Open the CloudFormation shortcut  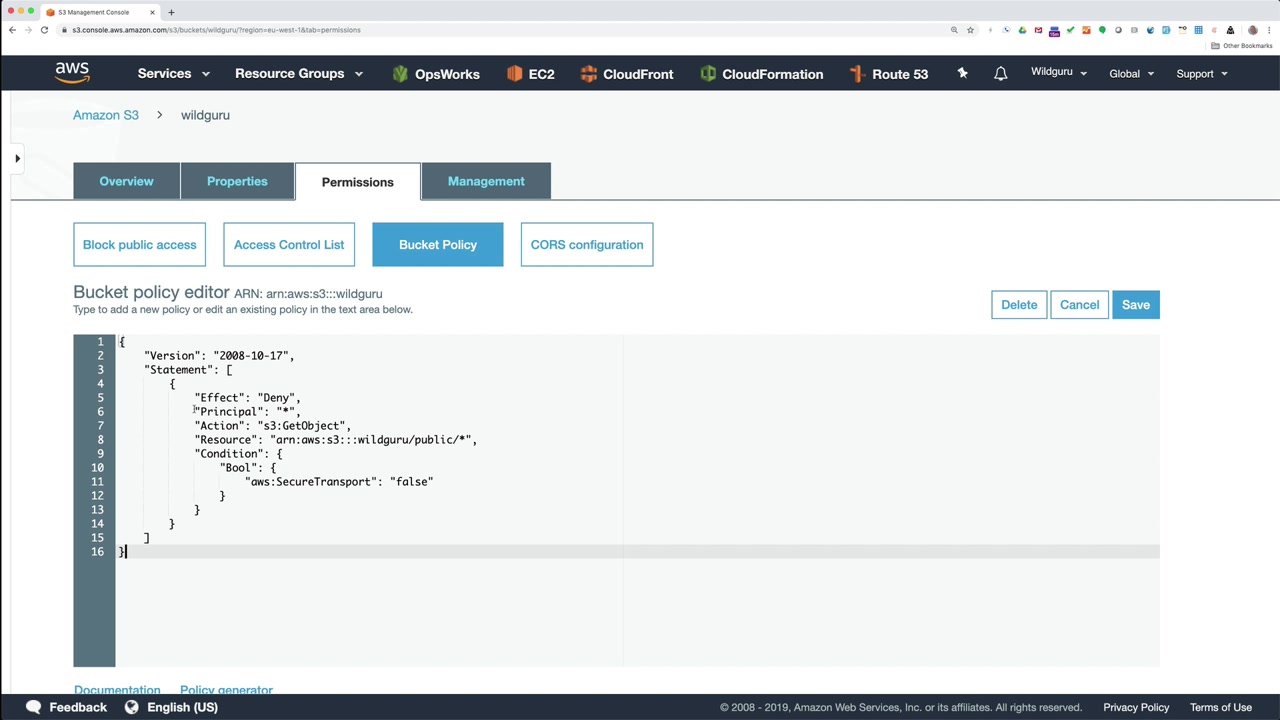coord(762,74)
